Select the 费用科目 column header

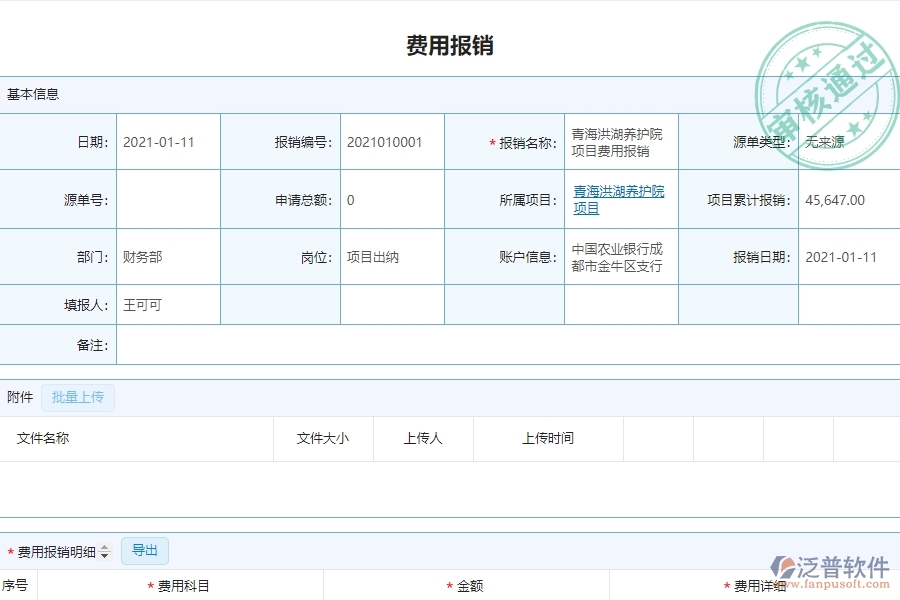[x=180, y=583]
